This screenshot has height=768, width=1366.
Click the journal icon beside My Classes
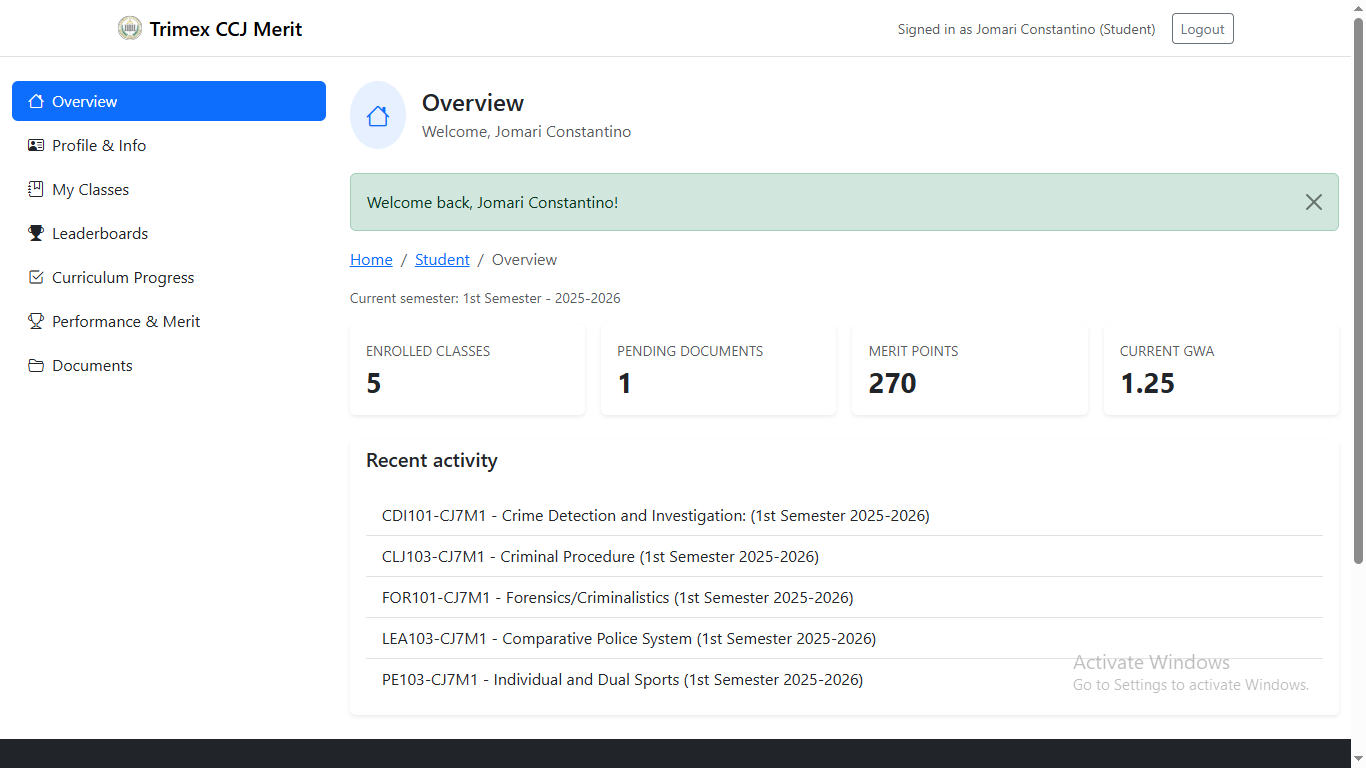pos(36,189)
